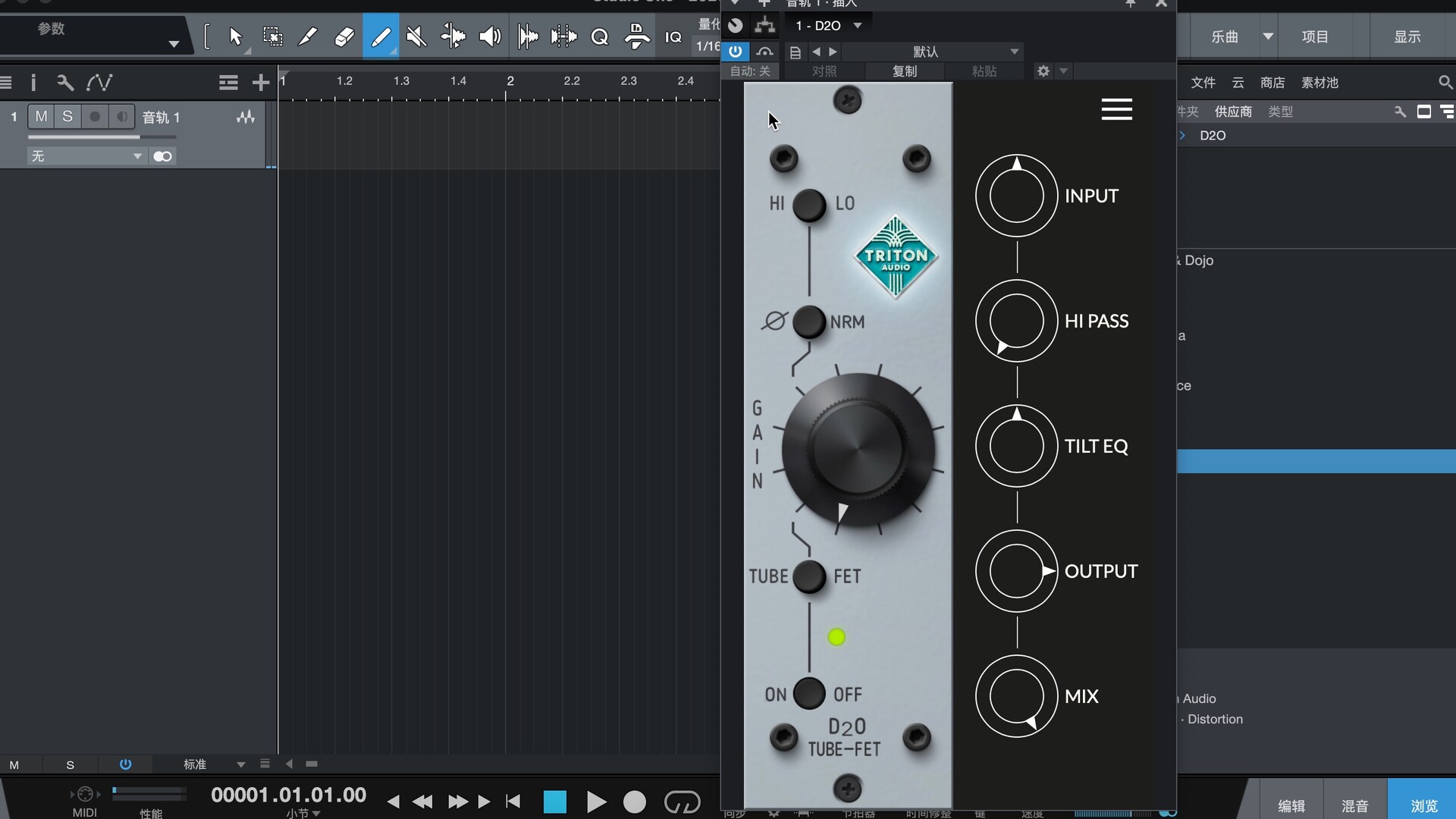Click the 复制 copy button

[x=904, y=71]
